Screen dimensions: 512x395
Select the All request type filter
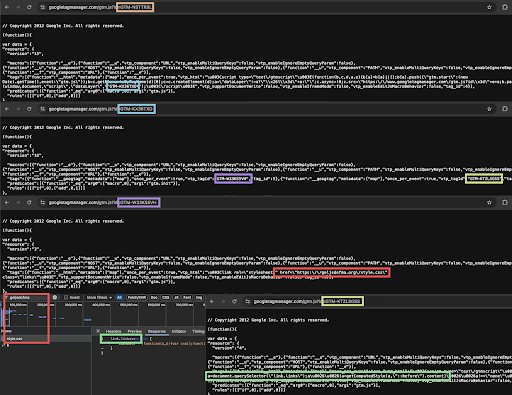coord(119,297)
